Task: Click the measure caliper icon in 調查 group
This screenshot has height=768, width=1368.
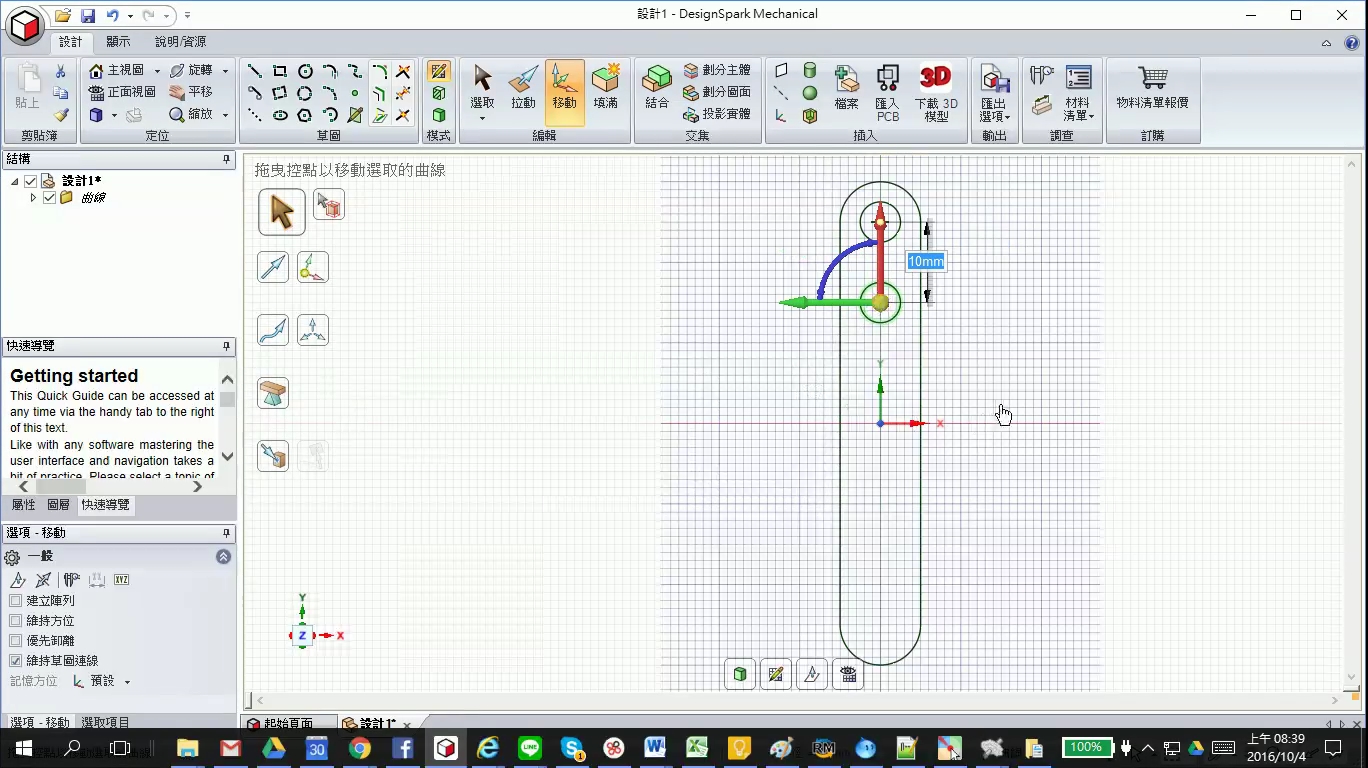Action: tap(1042, 75)
